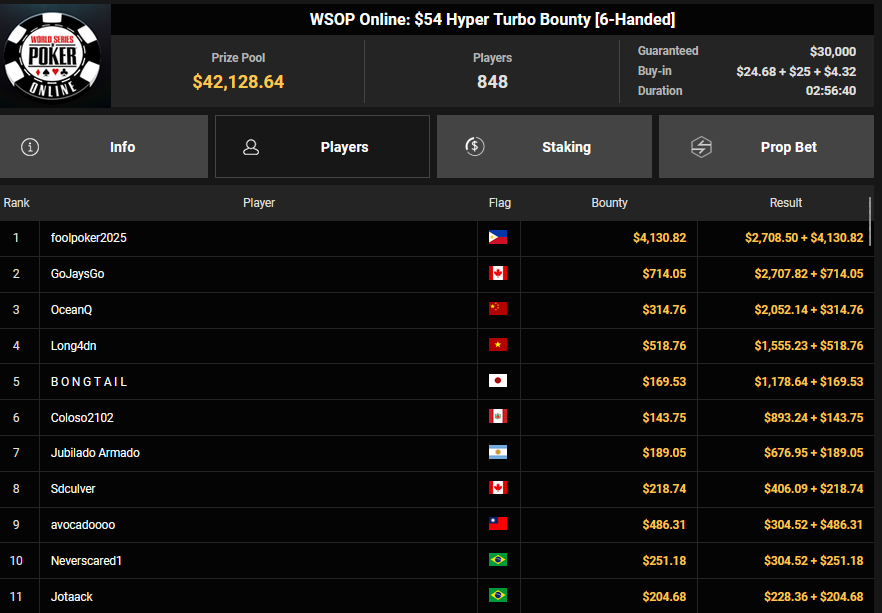Image resolution: width=882 pixels, height=613 pixels.
Task: Click the Argentina flag for Jubilado Armado
Action: (x=498, y=453)
